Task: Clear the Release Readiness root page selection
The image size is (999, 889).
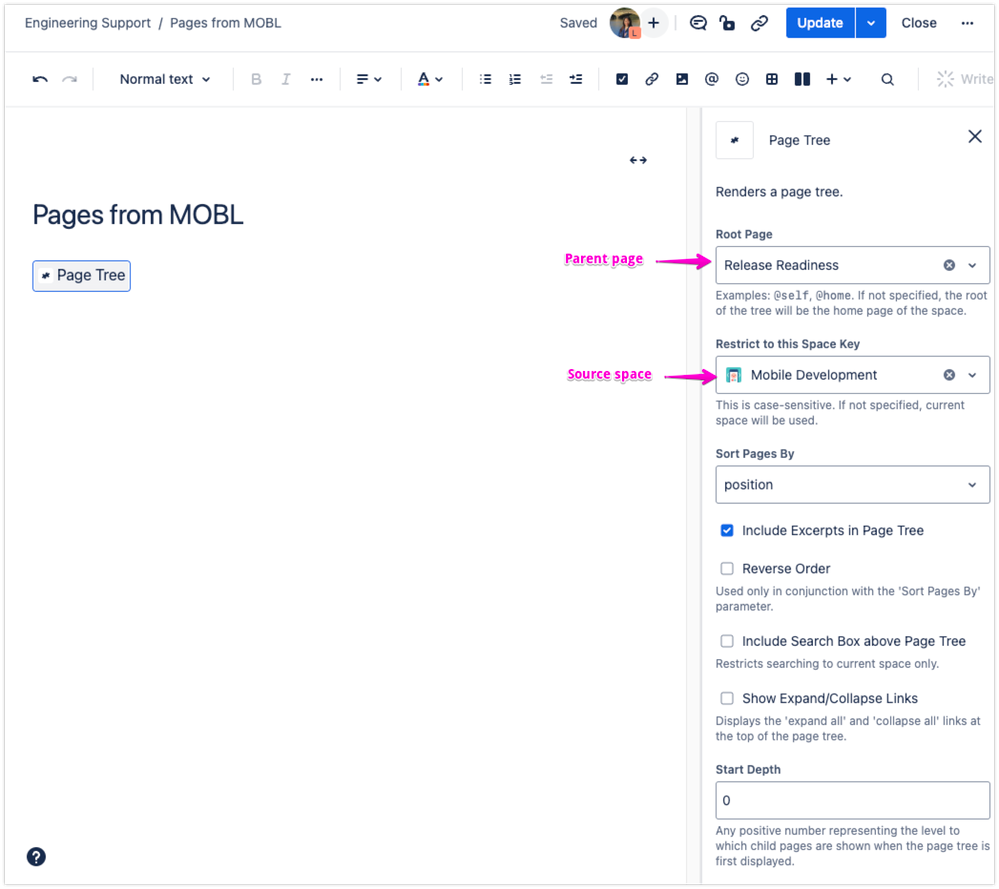Action: point(948,265)
